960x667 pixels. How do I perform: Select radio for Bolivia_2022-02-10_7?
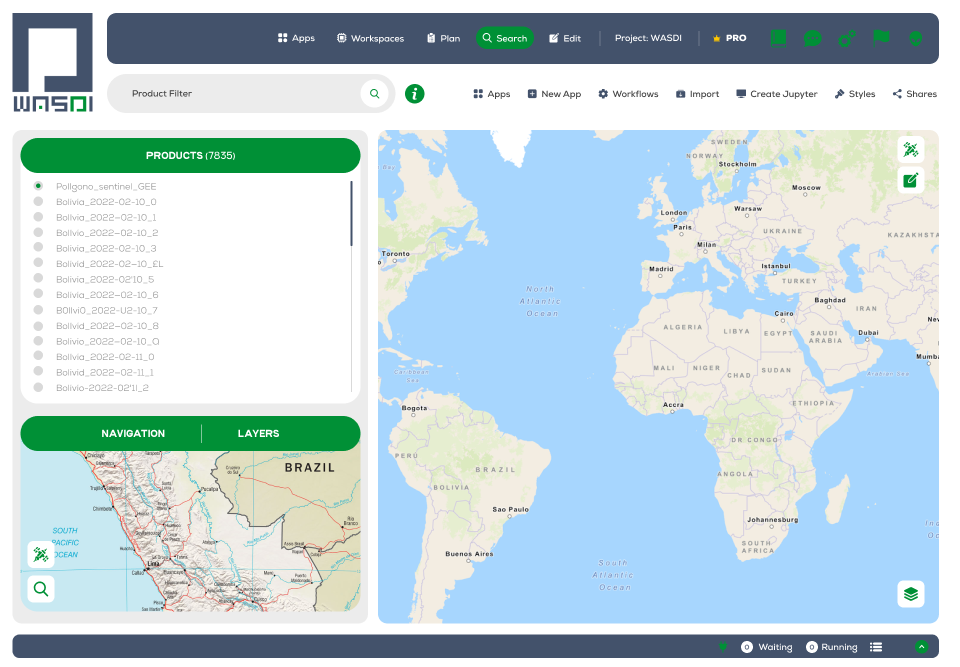38,310
